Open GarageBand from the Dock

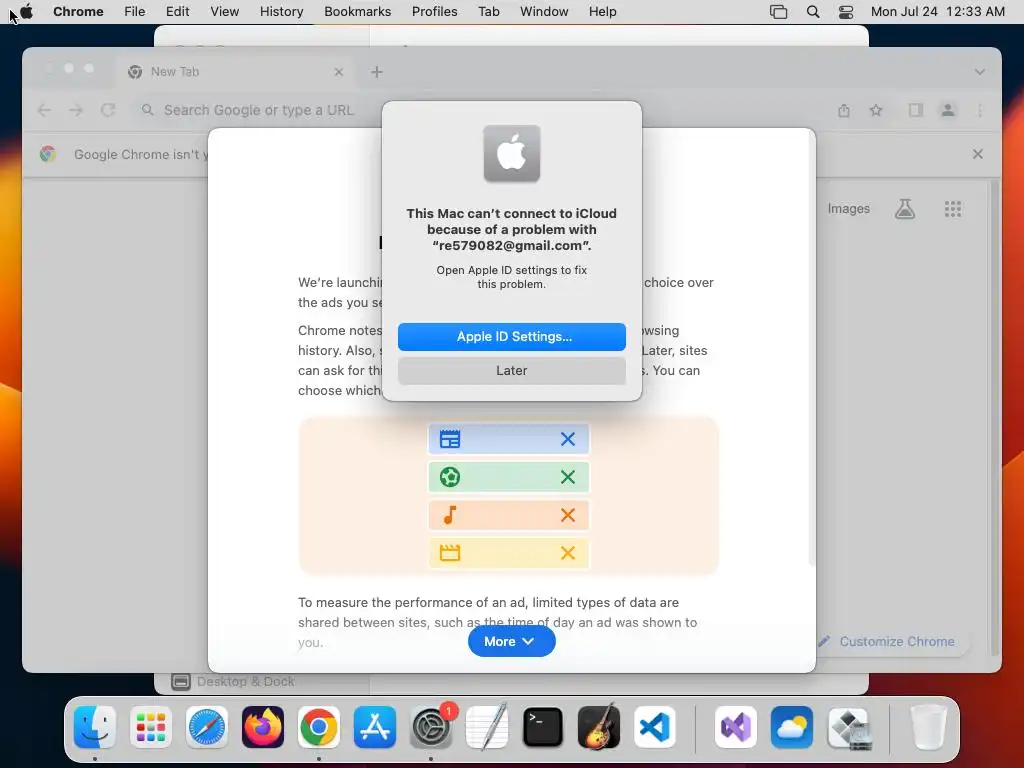tap(599, 726)
